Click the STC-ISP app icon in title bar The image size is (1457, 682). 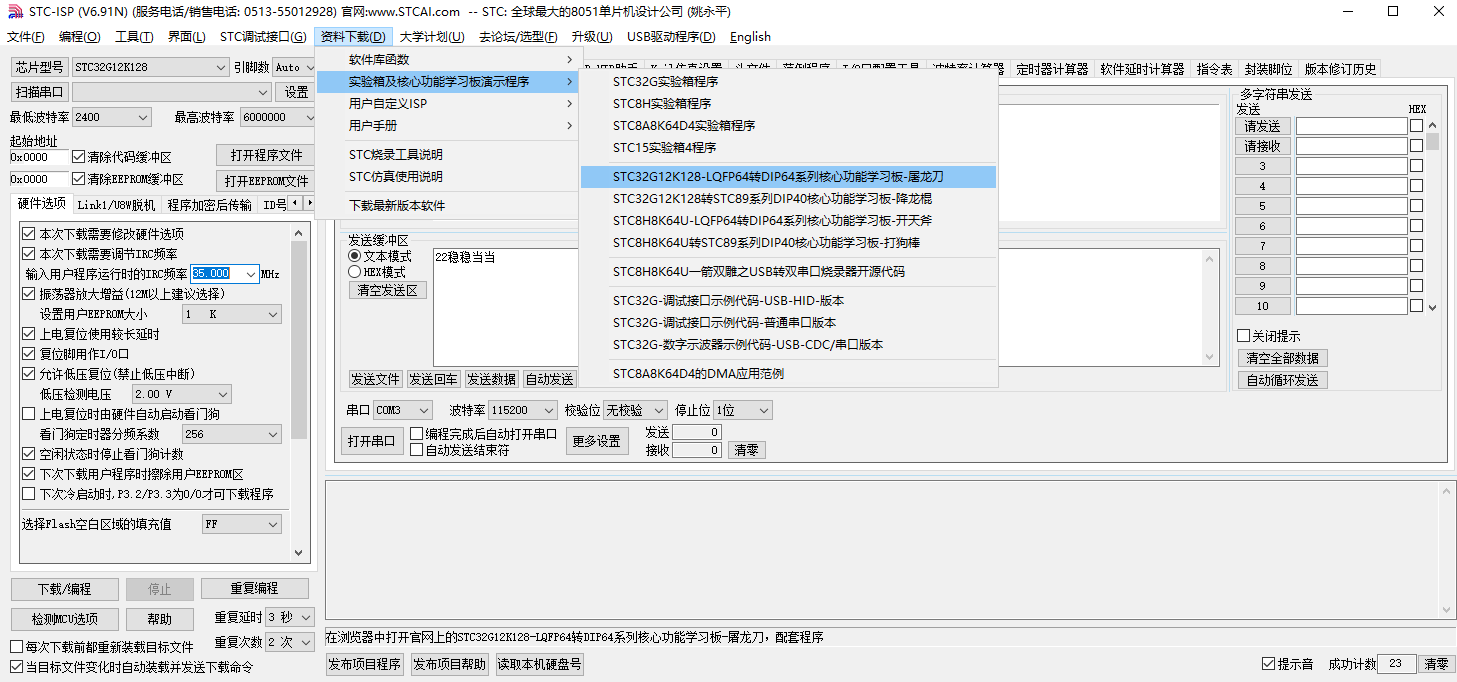pos(13,12)
